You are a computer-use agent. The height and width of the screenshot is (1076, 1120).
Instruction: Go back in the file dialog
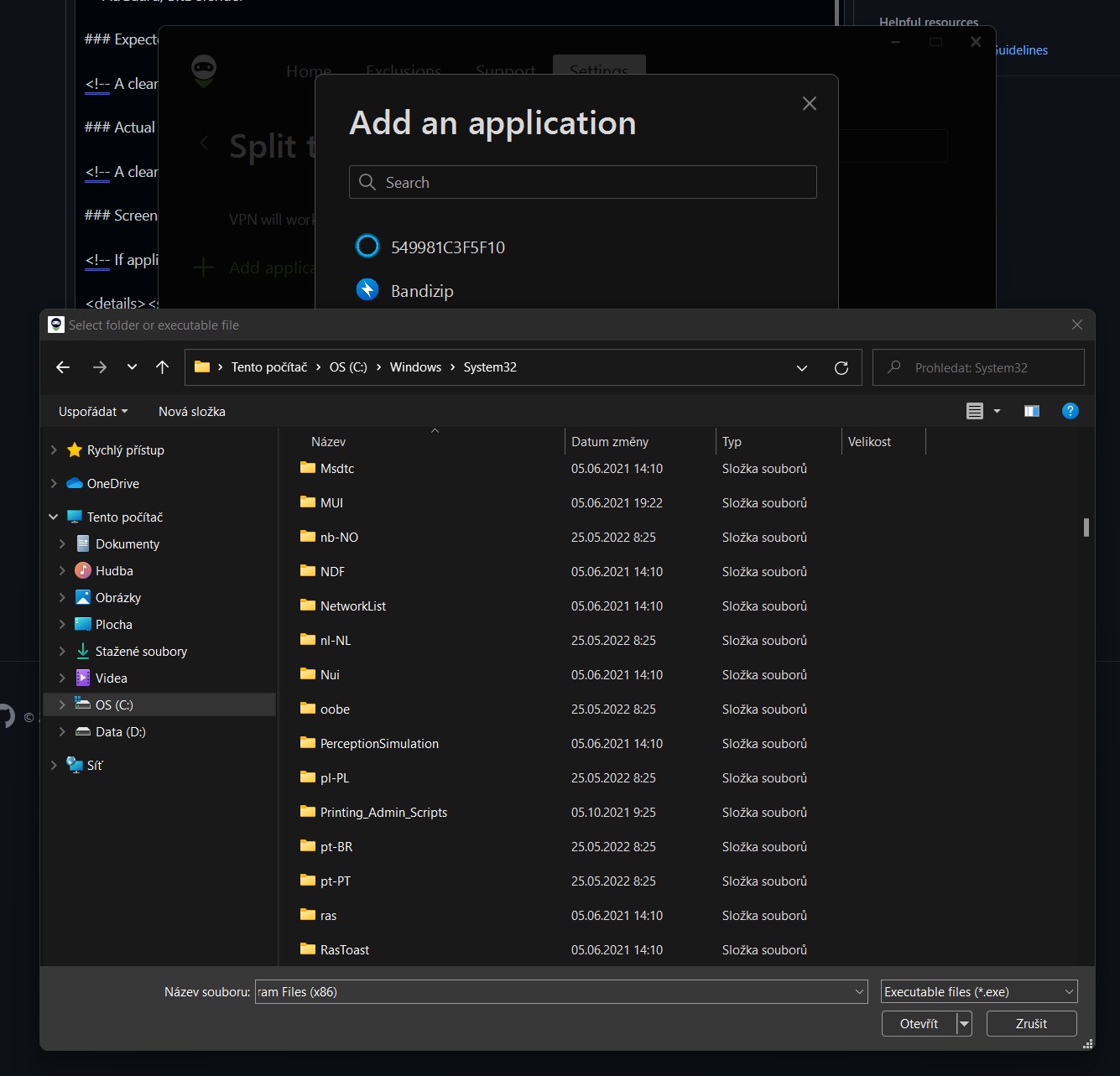coord(63,367)
